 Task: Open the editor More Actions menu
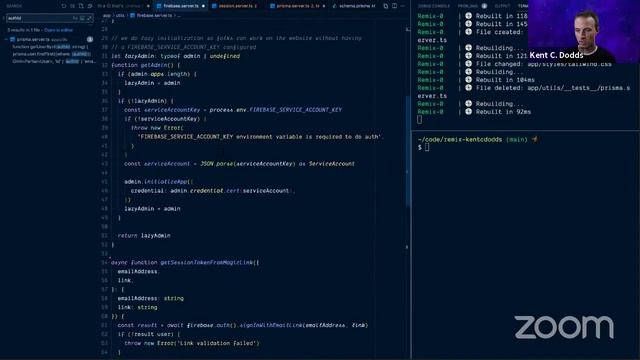click(x=403, y=6)
